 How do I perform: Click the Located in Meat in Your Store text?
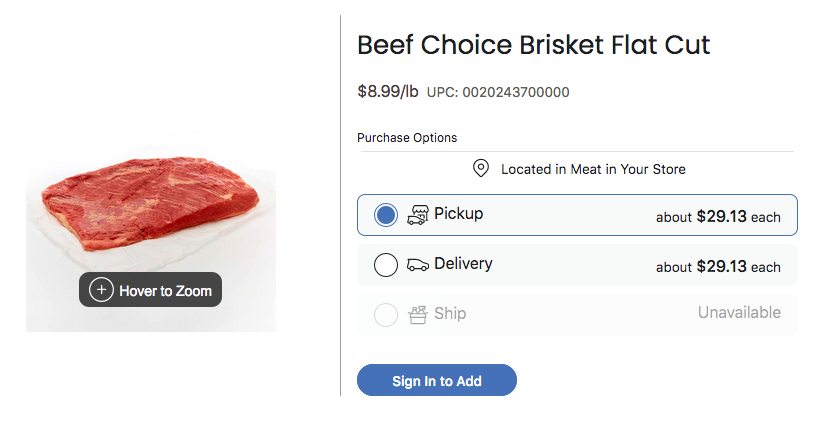coord(593,169)
